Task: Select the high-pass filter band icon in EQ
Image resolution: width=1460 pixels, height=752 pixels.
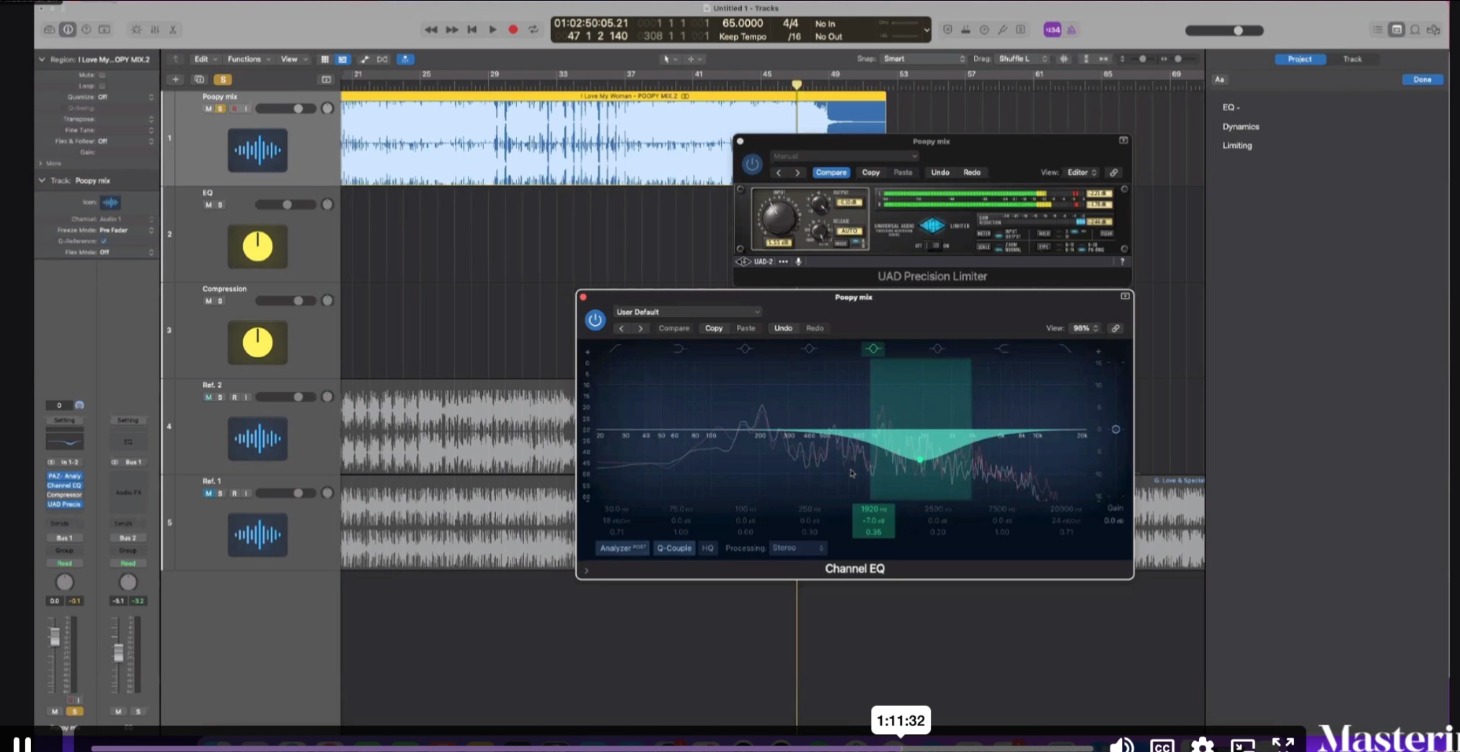Action: 615,348
